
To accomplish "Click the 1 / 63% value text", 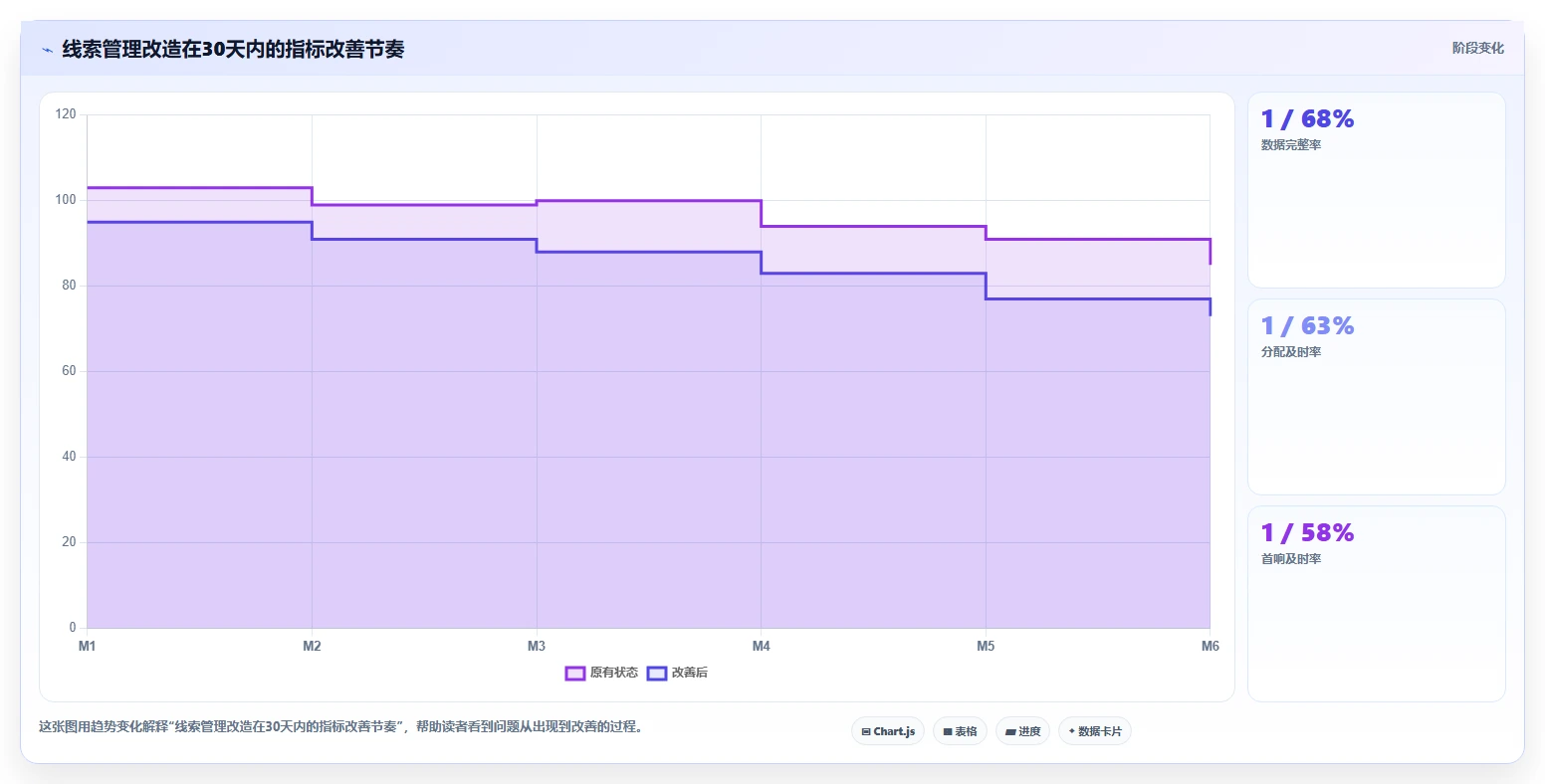I will pos(1307,326).
